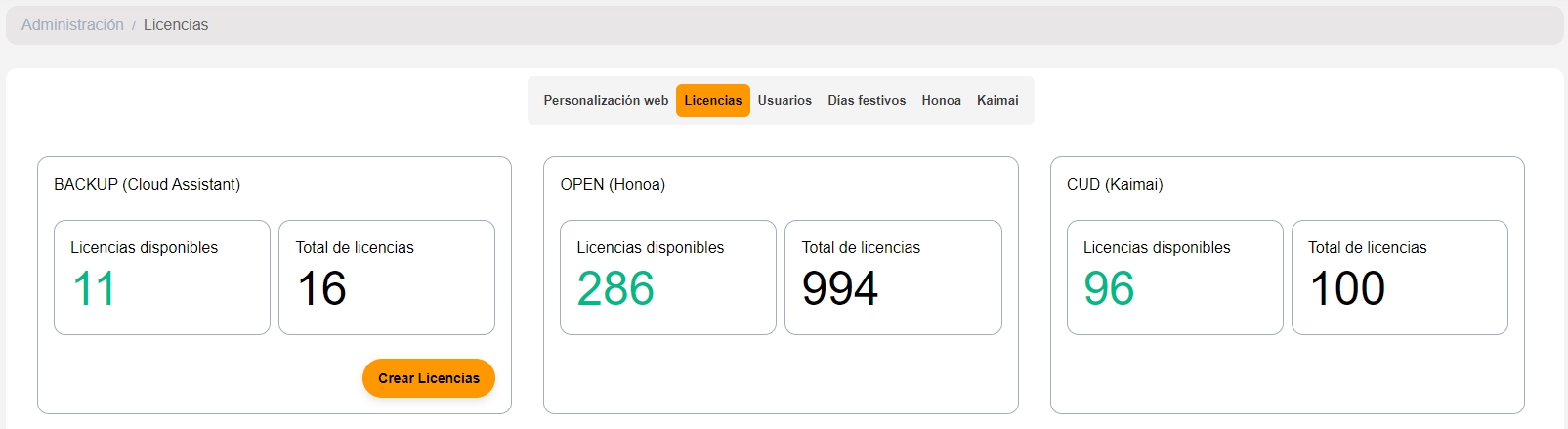Click the total licenses value 994
1568x429 pixels.
pos(840,289)
